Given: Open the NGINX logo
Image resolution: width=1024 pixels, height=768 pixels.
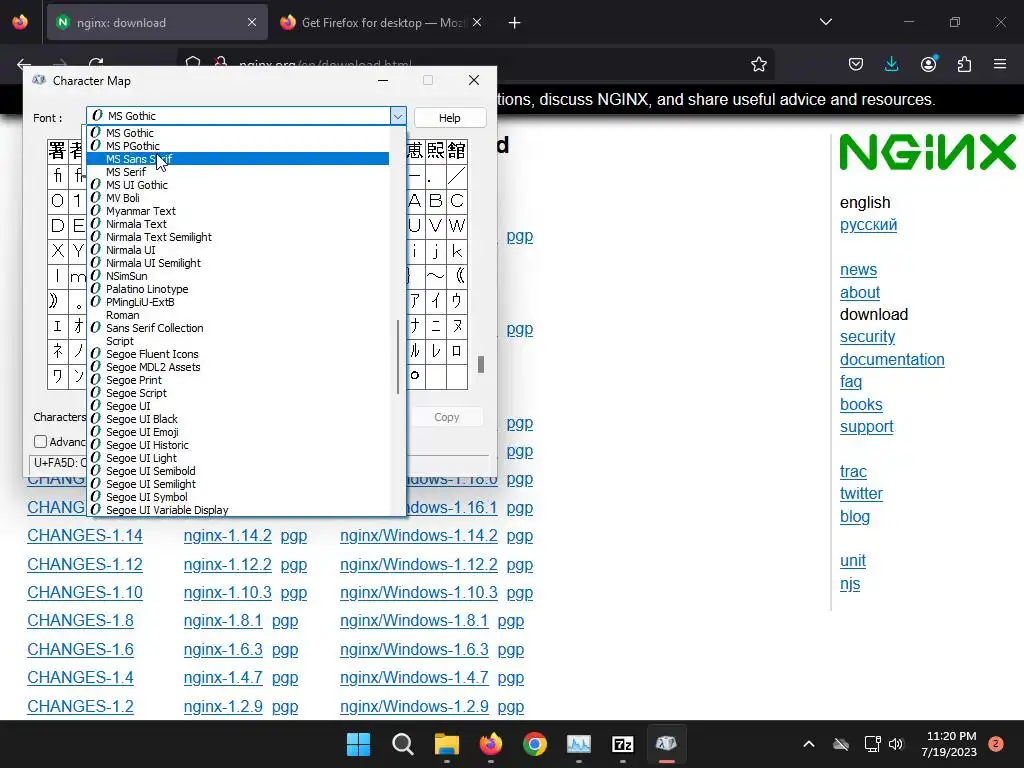Looking at the screenshot, I should coord(927,152).
